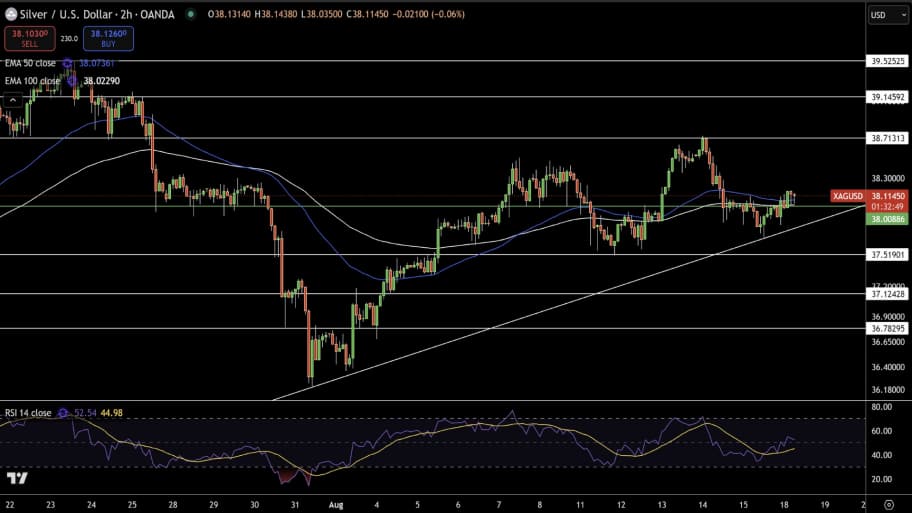This screenshot has height=513, width=912.
Task: Click the 36.18000 price scale value
Action: tap(888, 390)
